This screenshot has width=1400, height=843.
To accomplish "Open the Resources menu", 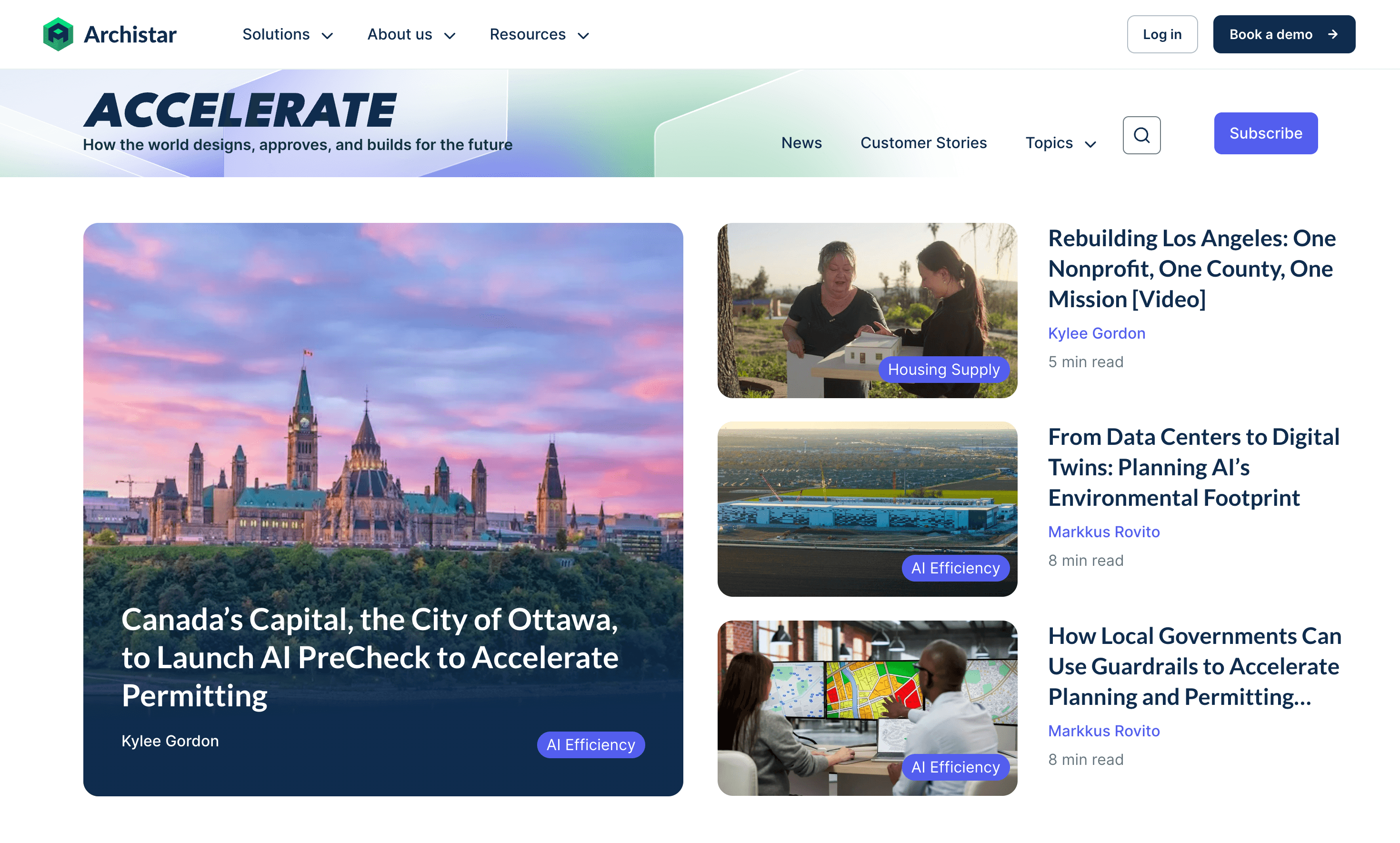I will pyautogui.click(x=540, y=35).
